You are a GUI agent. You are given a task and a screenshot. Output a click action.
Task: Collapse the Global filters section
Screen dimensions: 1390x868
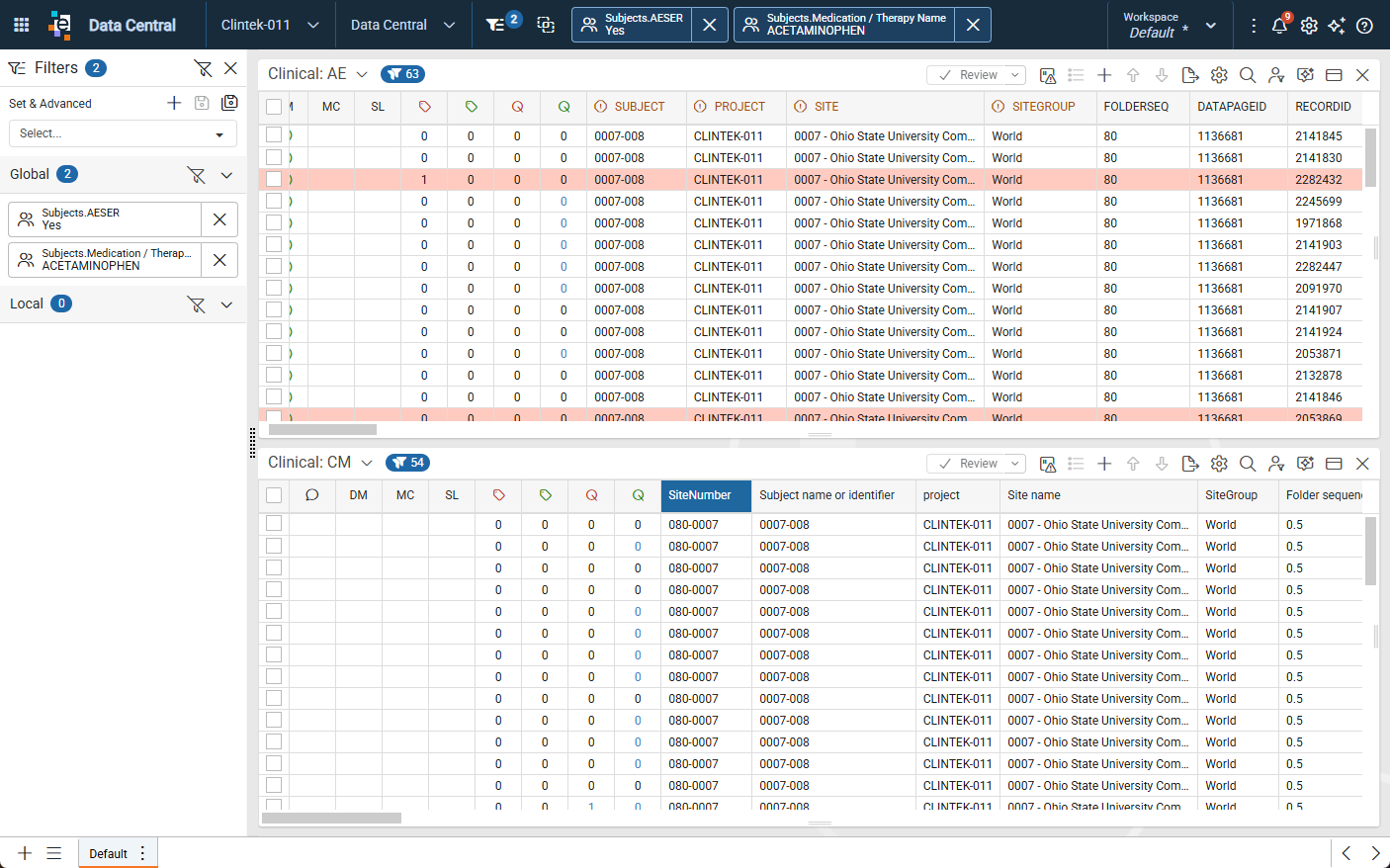(226, 175)
